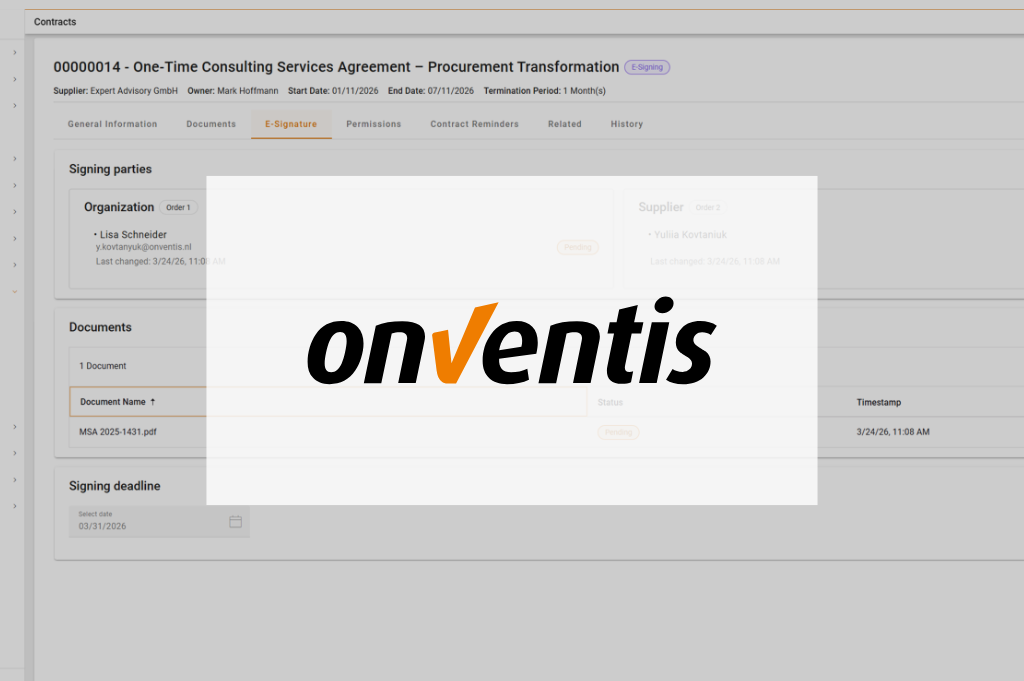Screen dimensions: 1024x681
Task: Open the Related tab
Action: 564,124
